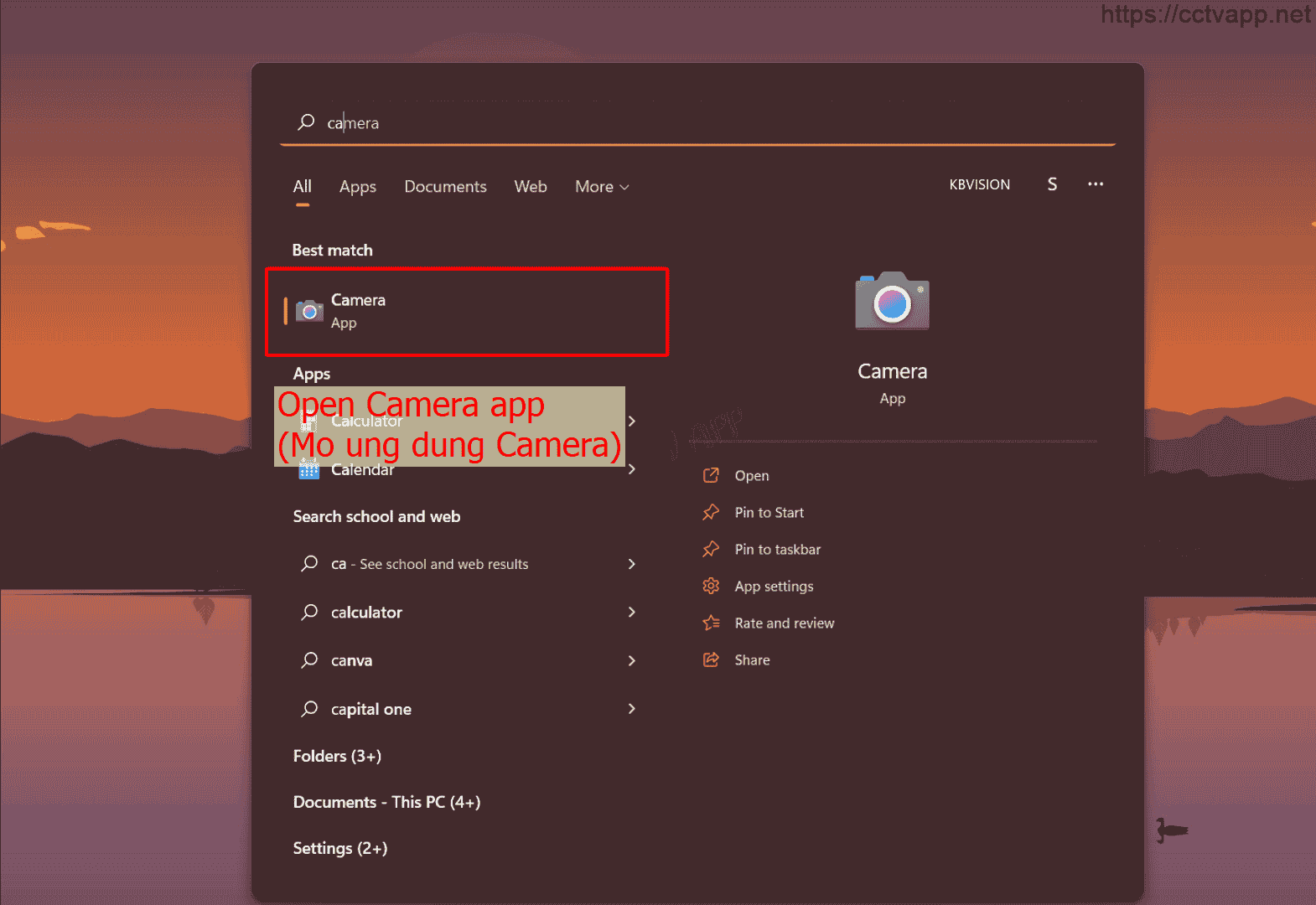Click the KBVISION account button

979,184
